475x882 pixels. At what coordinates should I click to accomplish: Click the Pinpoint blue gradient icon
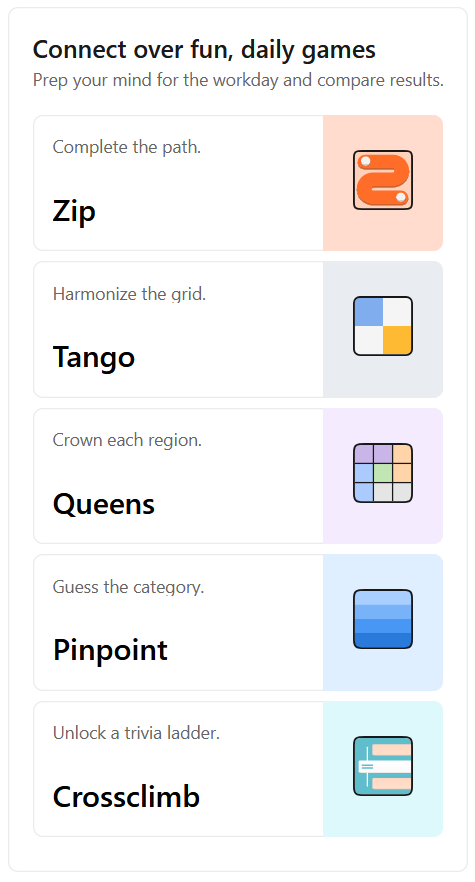point(383,619)
